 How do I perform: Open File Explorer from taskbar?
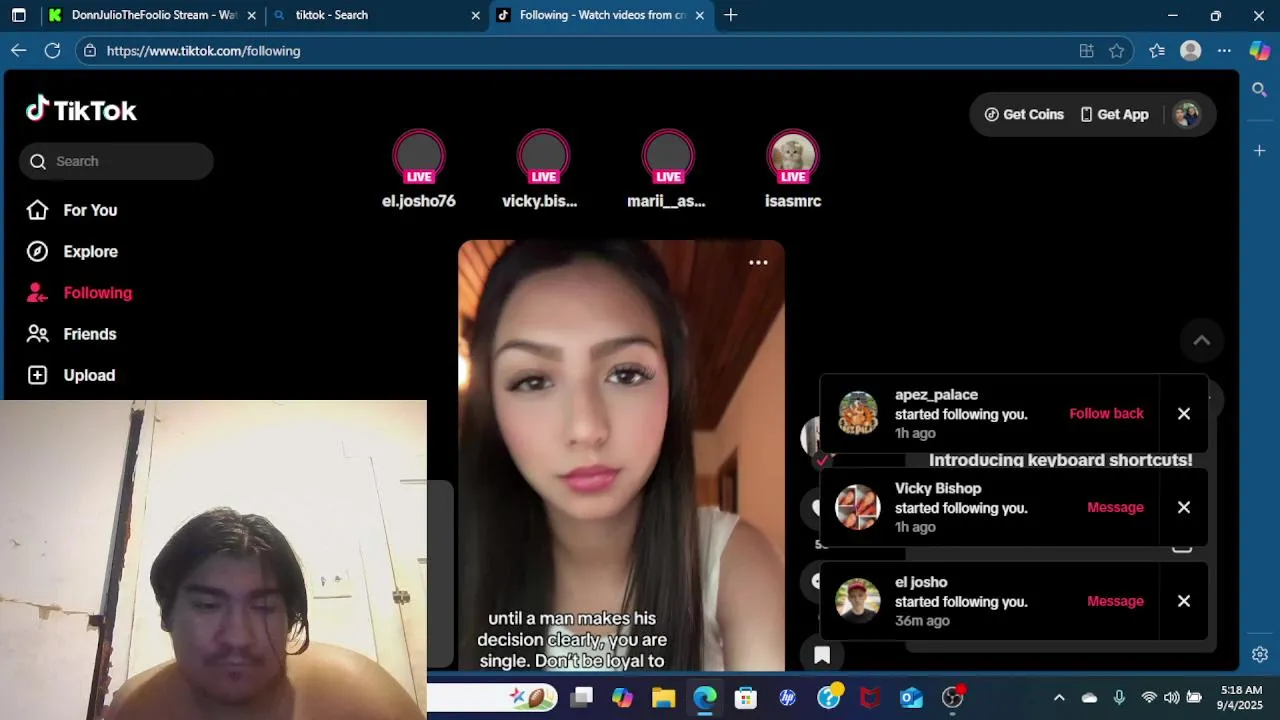pos(664,697)
